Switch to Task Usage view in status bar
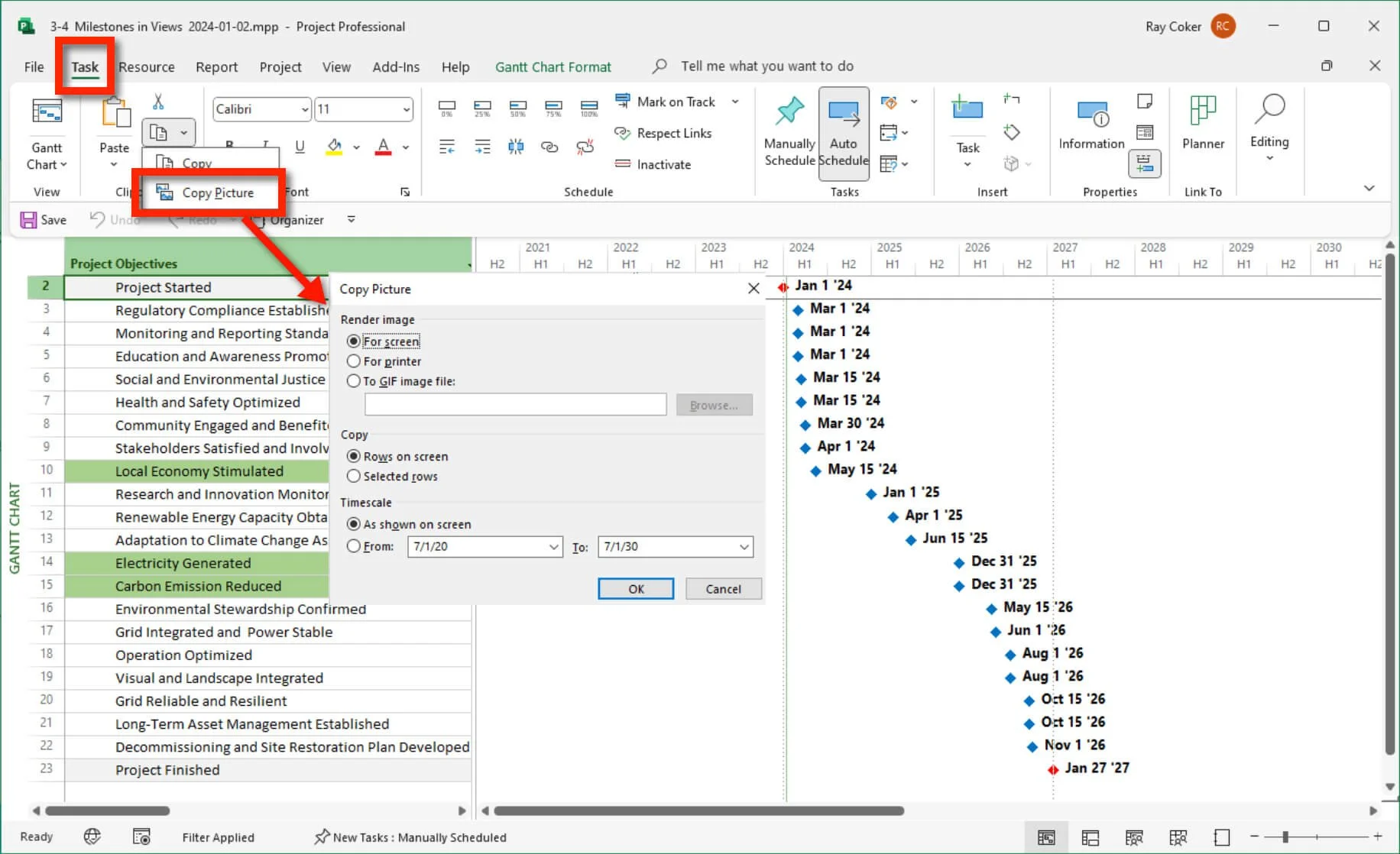 (x=1091, y=838)
